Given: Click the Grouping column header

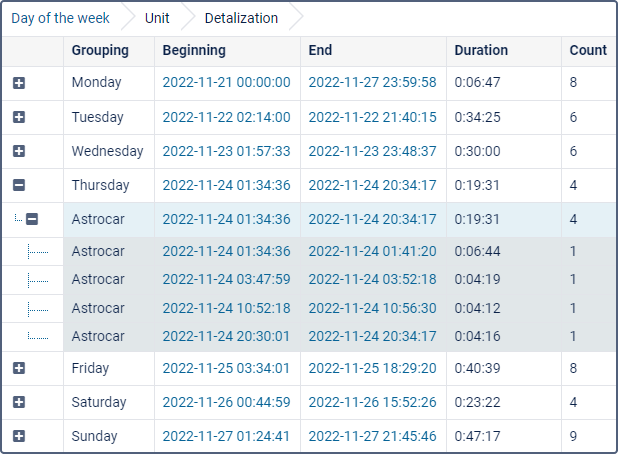Looking at the screenshot, I should 100,50.
